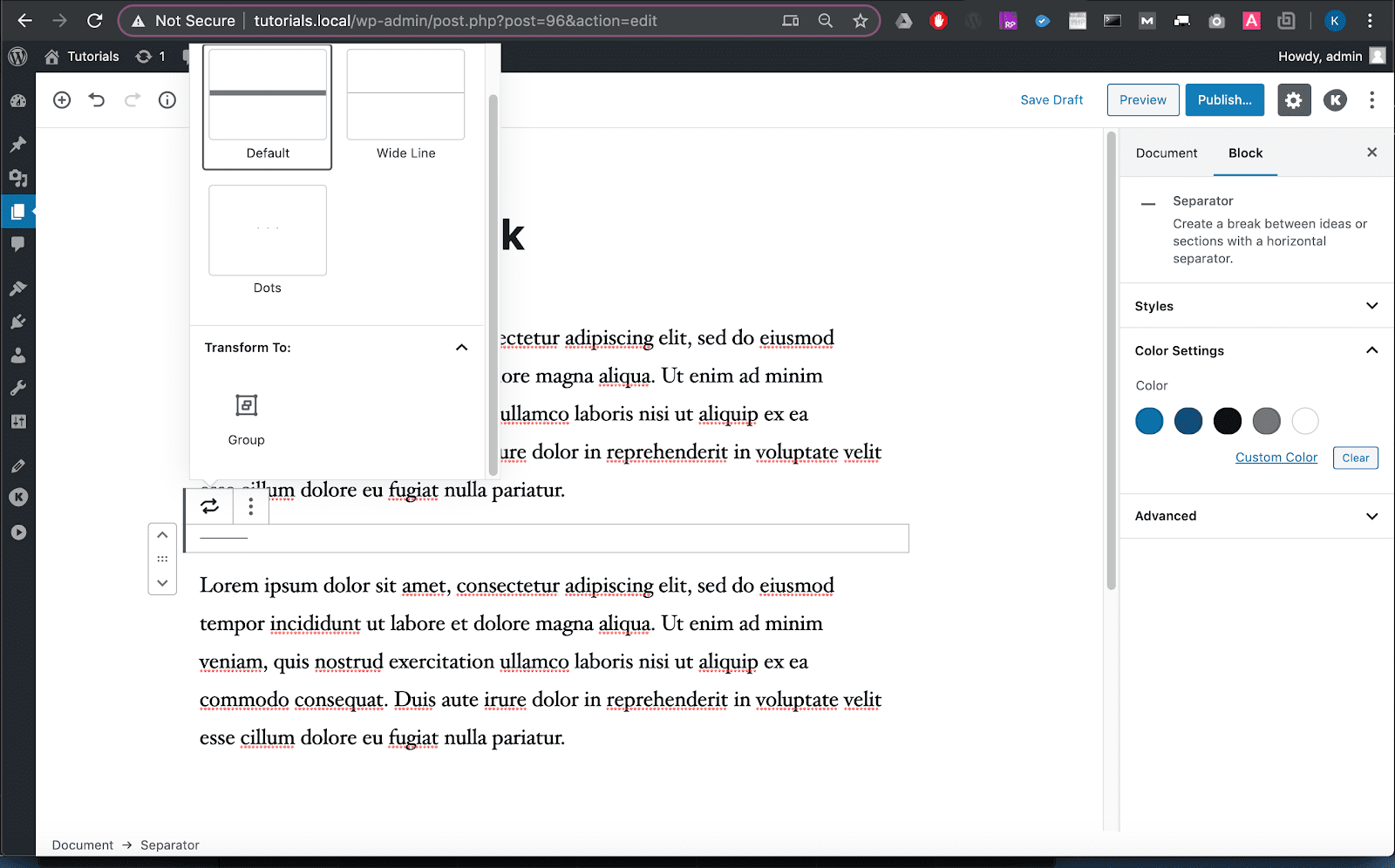Click the Add block plus icon
Screen dimensions: 1395x868
[x=62, y=100]
